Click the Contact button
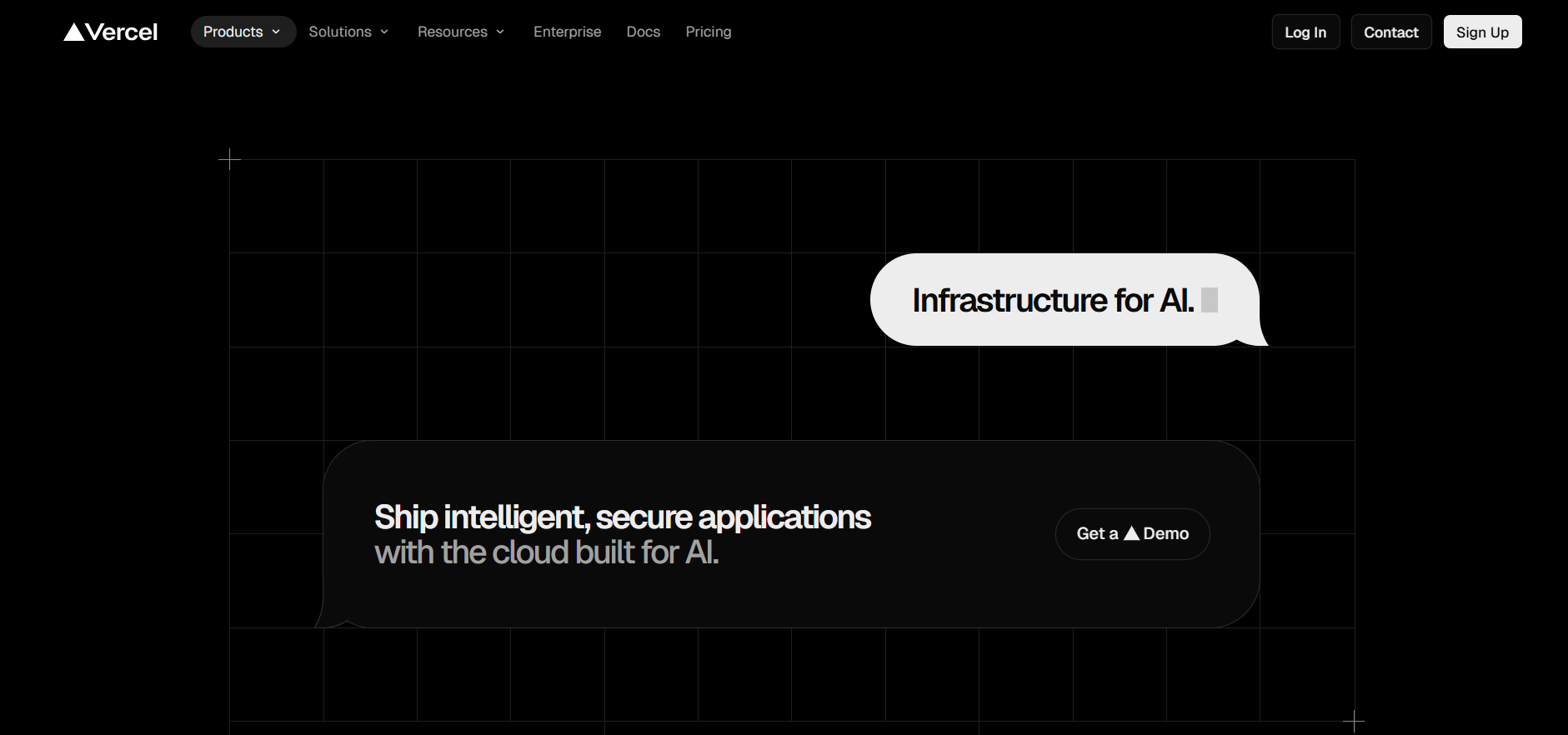1568x735 pixels. coord(1390,32)
